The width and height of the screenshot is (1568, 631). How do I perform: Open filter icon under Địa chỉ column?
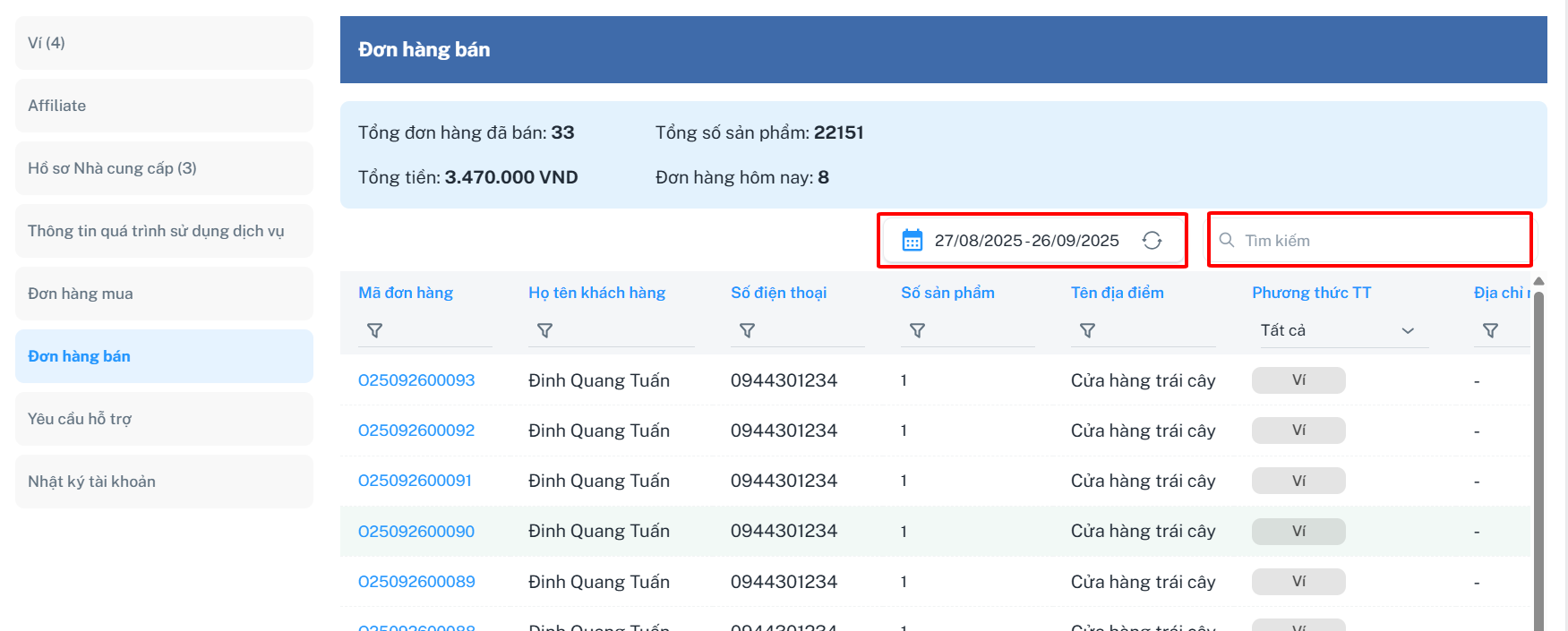1490,331
